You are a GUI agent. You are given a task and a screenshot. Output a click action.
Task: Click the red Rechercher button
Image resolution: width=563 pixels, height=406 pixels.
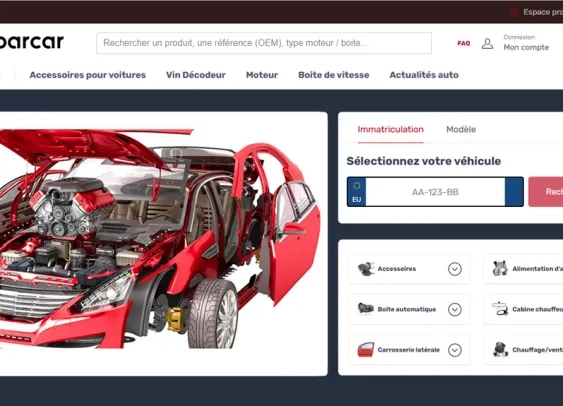[546, 192]
